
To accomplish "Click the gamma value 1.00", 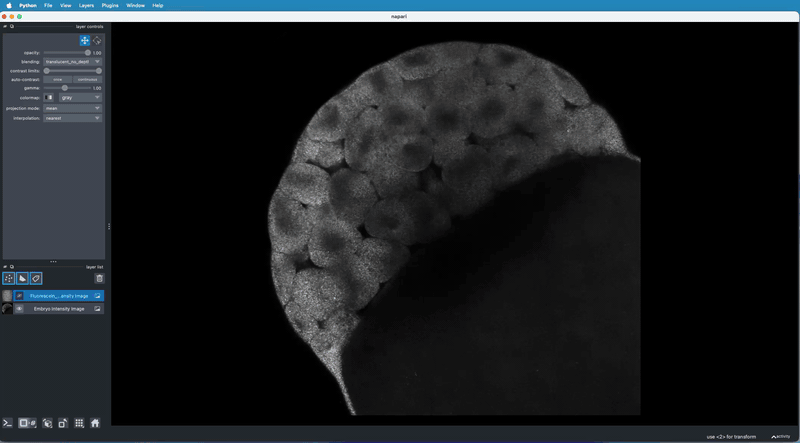I will pos(97,88).
